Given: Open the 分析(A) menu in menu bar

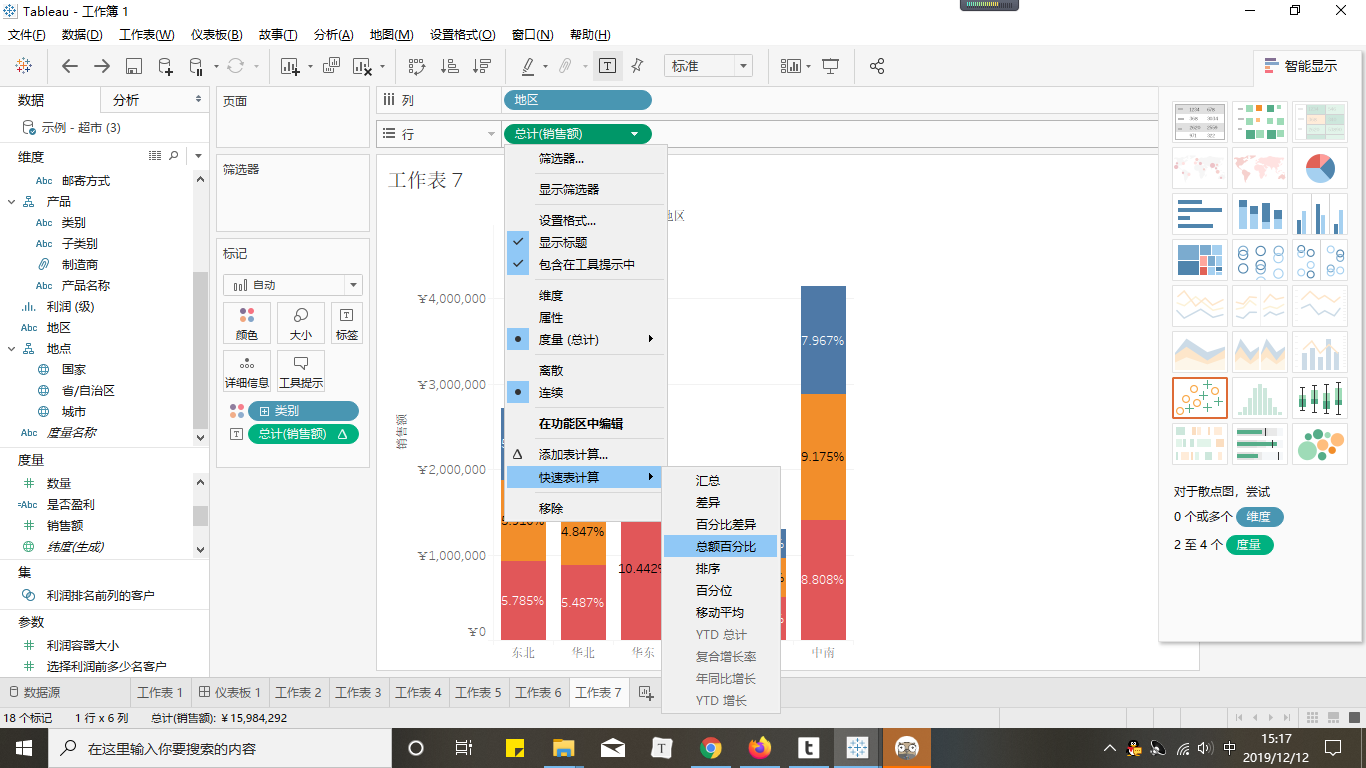Looking at the screenshot, I should 334,34.
